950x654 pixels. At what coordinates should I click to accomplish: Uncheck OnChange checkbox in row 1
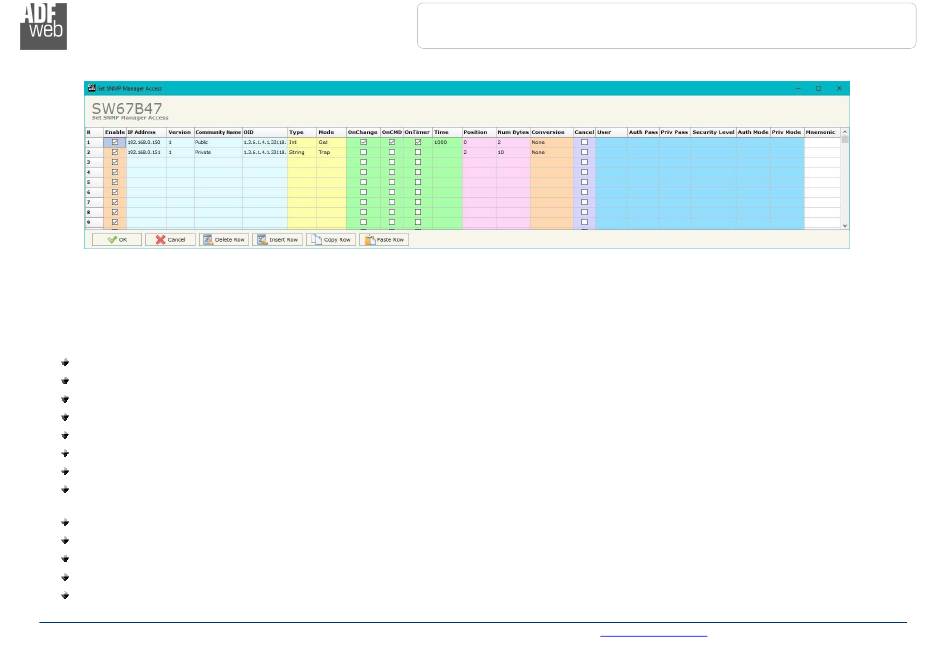pos(364,142)
